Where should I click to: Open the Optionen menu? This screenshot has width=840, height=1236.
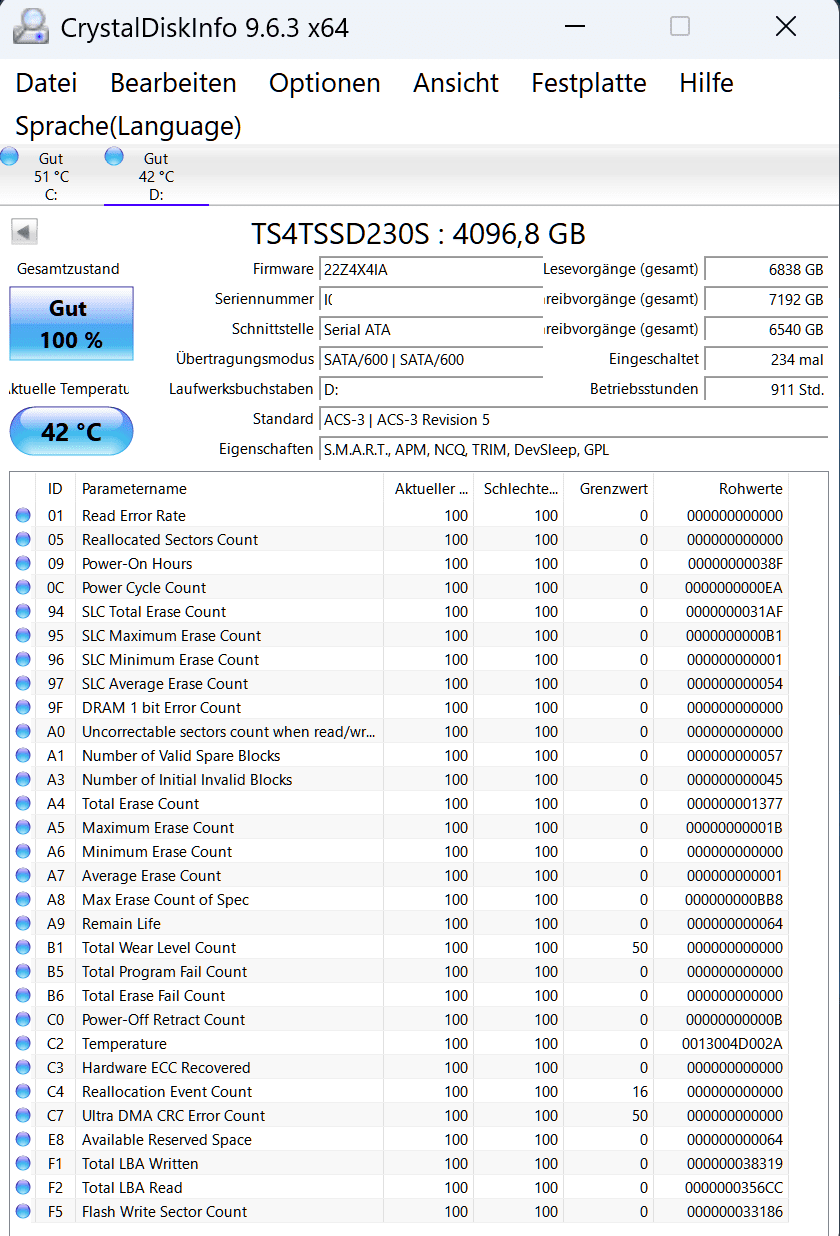[325, 83]
